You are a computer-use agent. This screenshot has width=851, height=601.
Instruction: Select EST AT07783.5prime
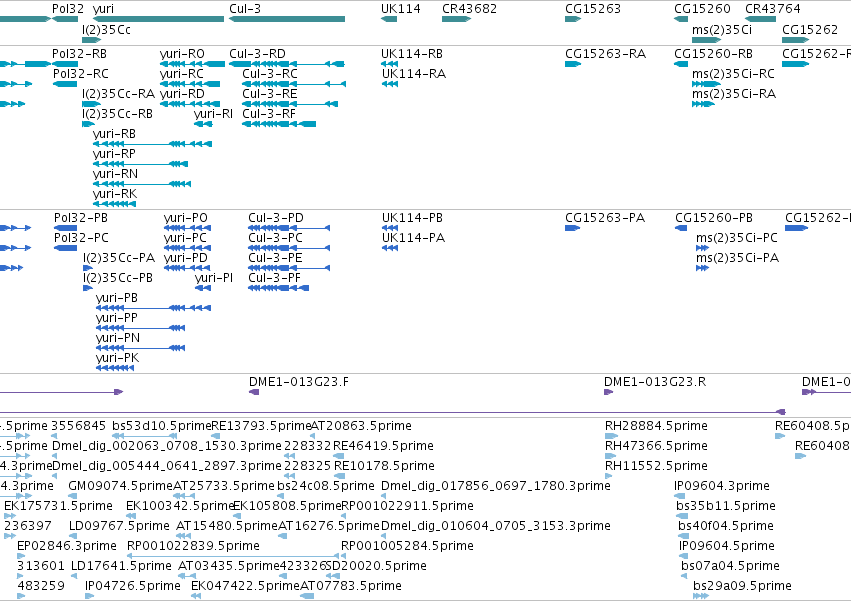pos(351,586)
